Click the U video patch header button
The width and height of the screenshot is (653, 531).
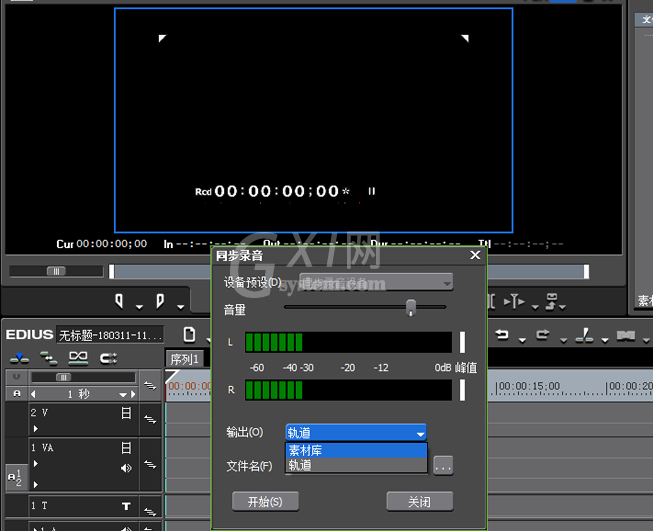click(17, 377)
